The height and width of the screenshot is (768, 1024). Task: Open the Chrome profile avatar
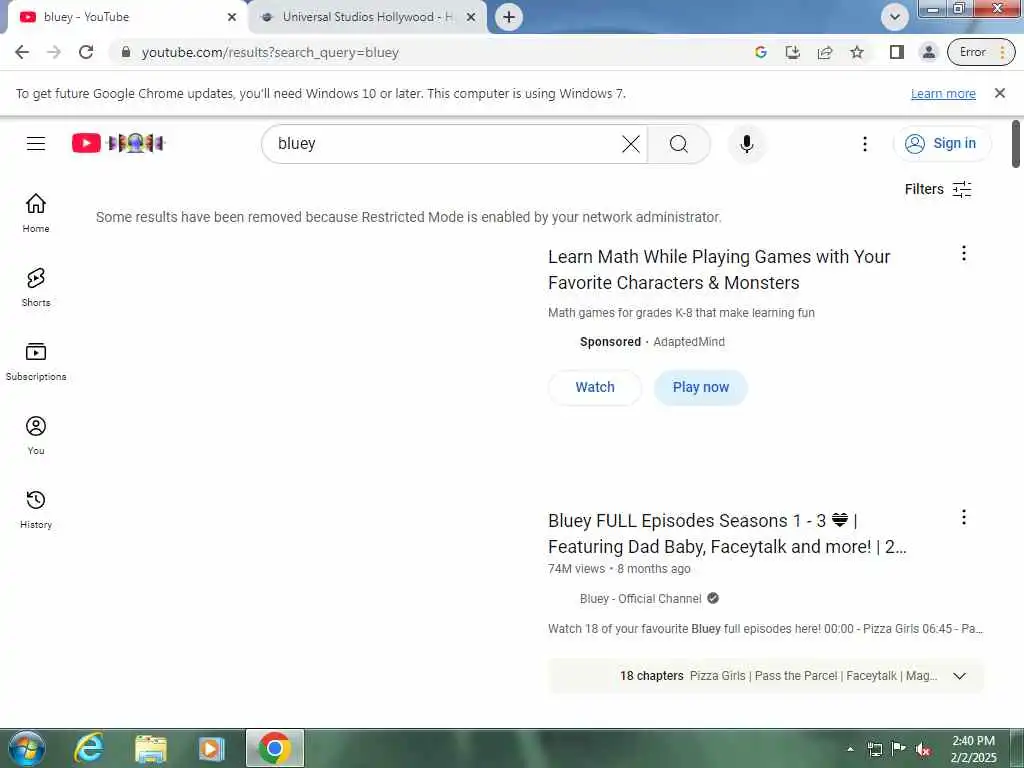929,52
